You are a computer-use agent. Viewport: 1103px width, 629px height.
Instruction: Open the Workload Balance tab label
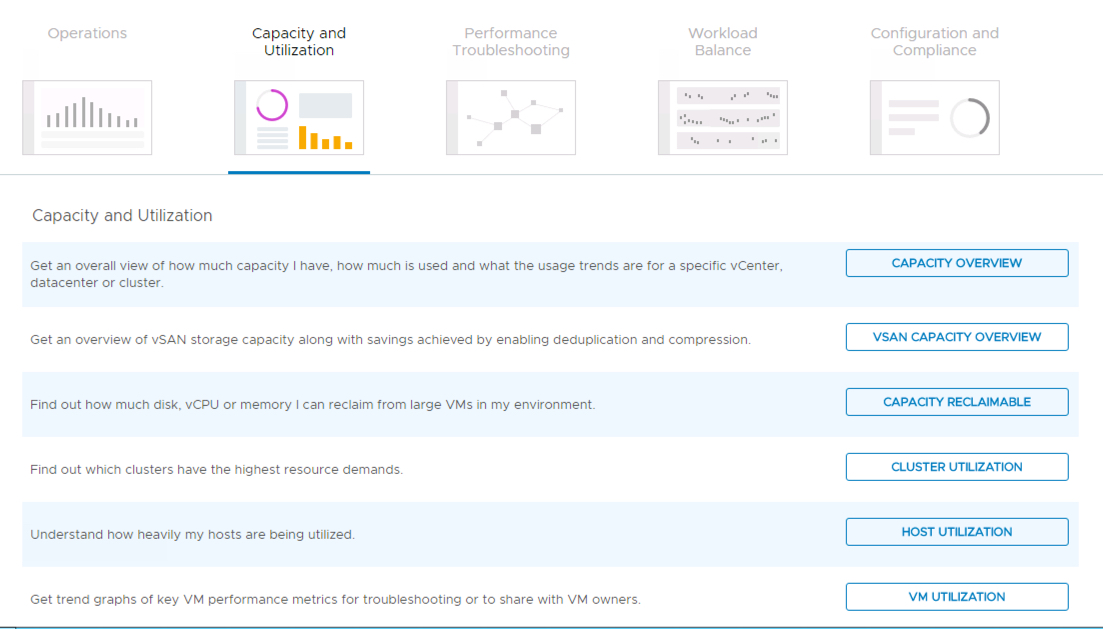coord(723,42)
